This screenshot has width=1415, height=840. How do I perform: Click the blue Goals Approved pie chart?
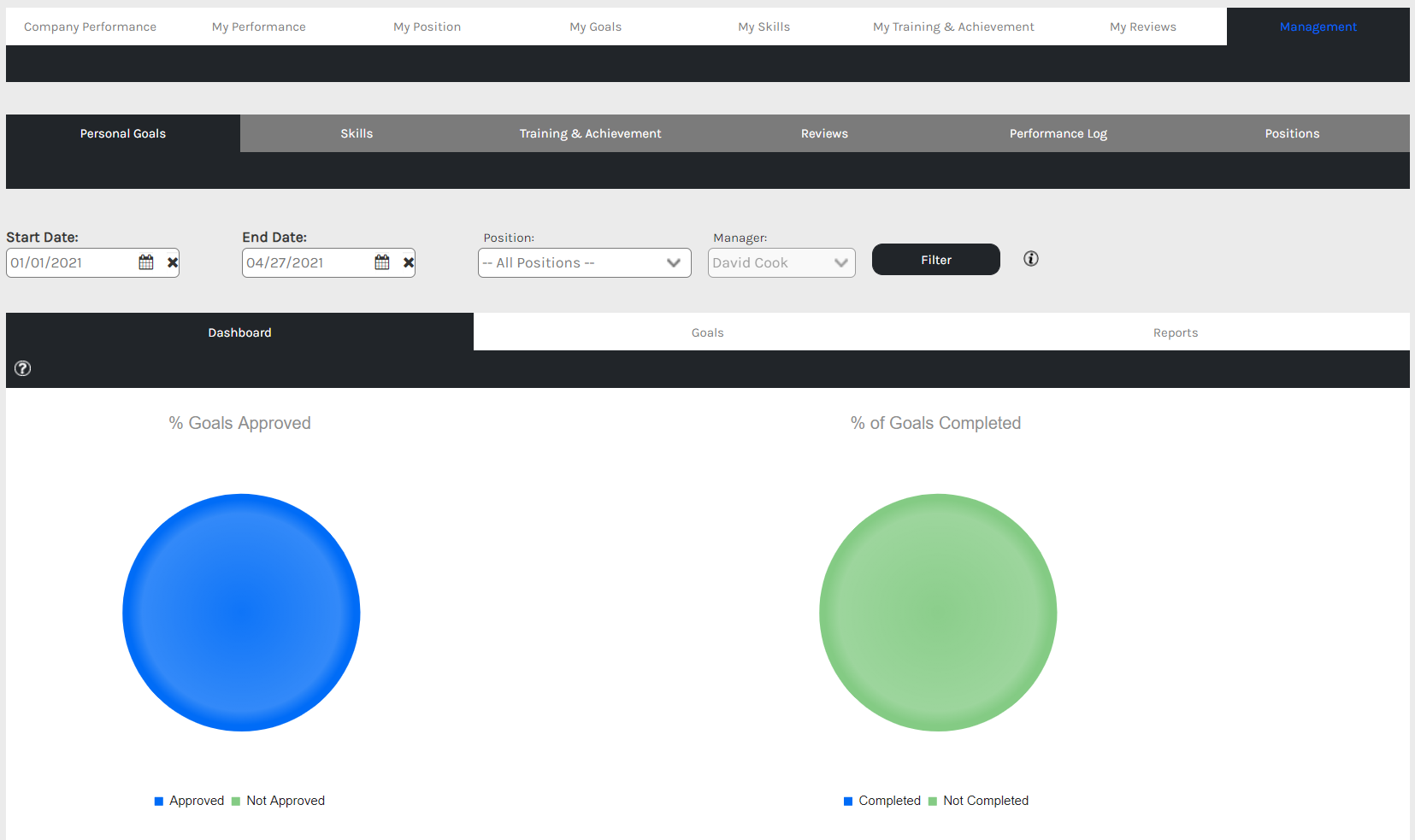(241, 613)
